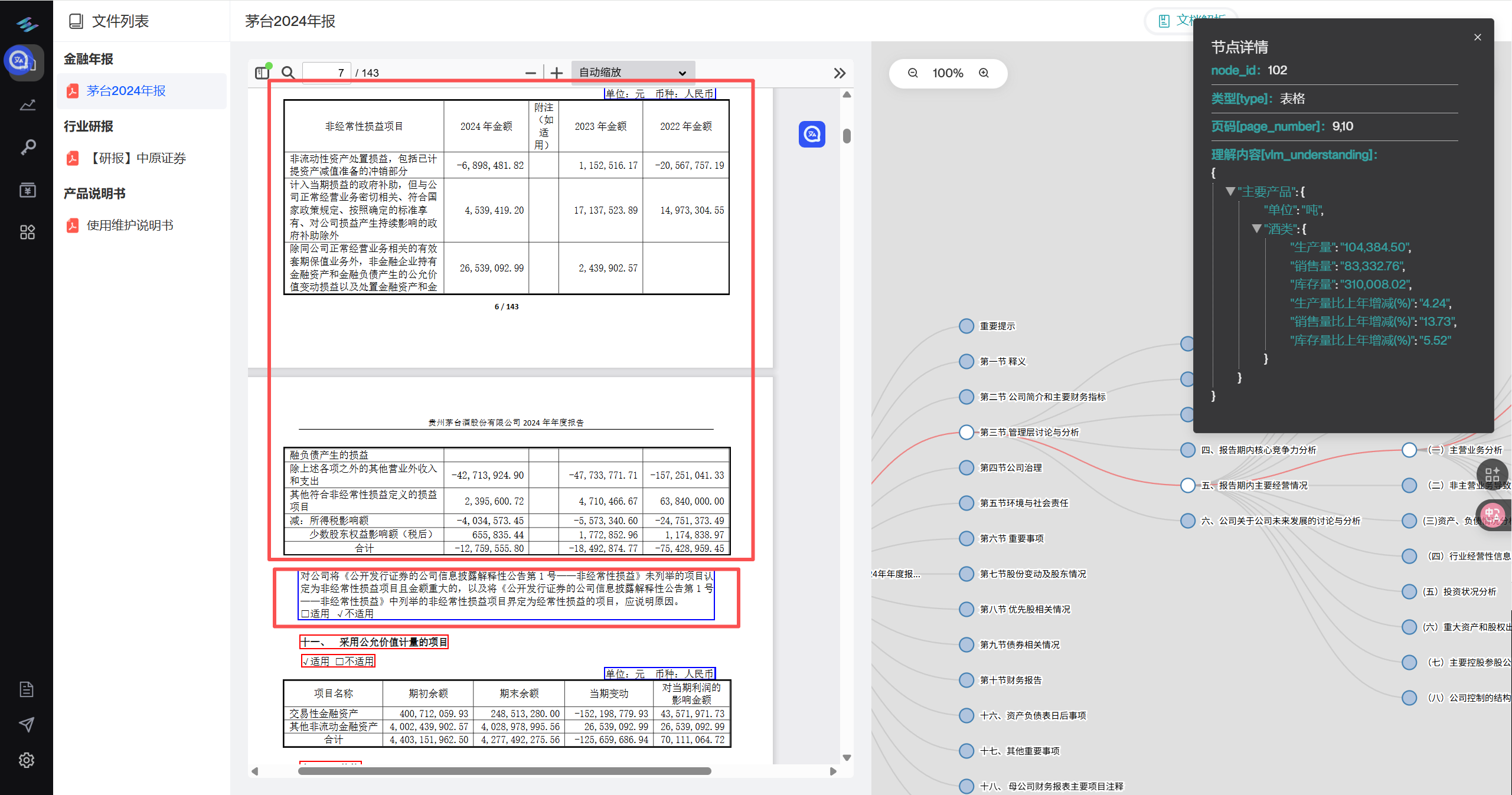
Task: Select the 第一节 释义 node
Action: [966, 361]
